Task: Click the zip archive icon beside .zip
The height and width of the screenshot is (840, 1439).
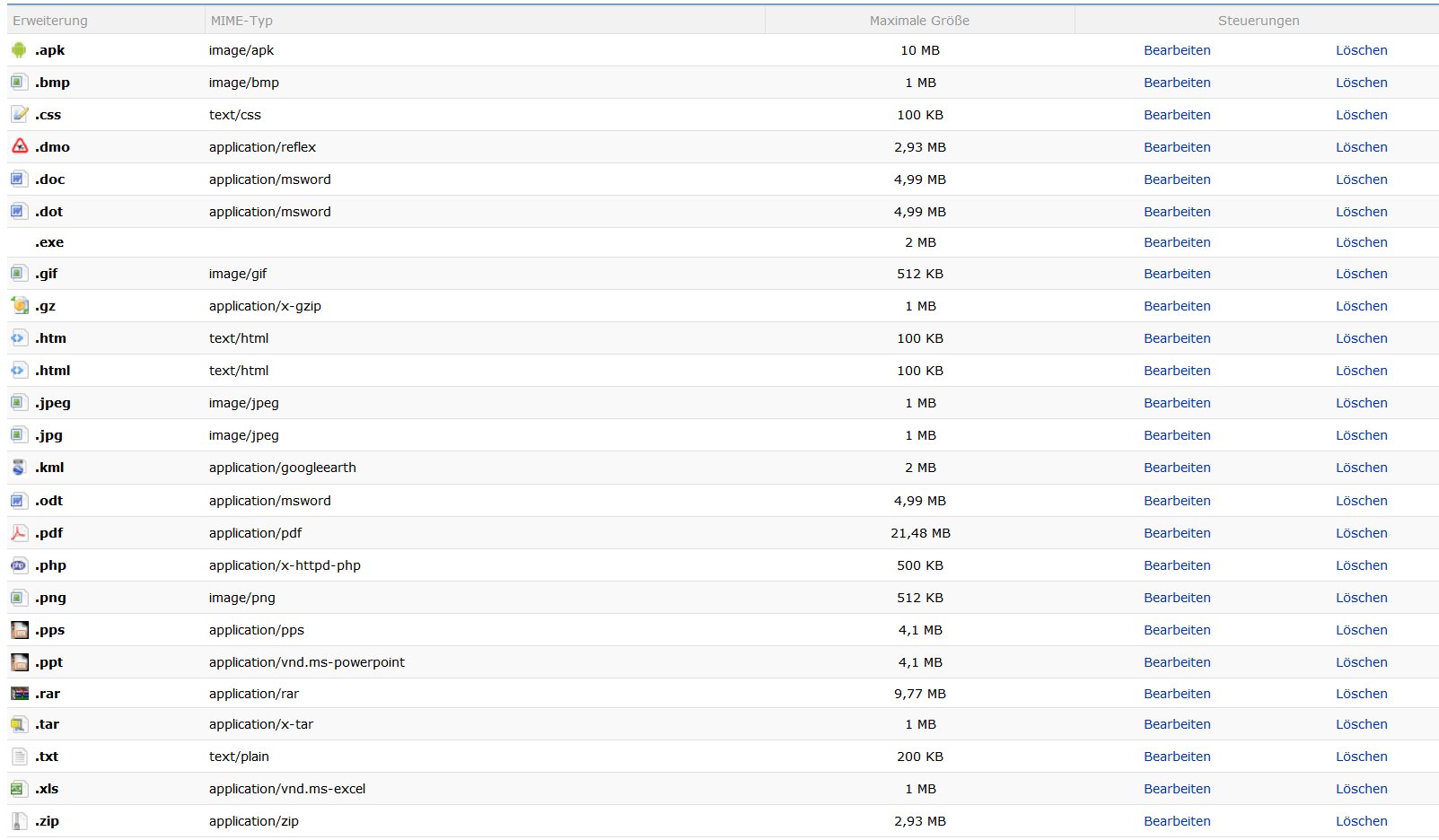Action: (19, 821)
